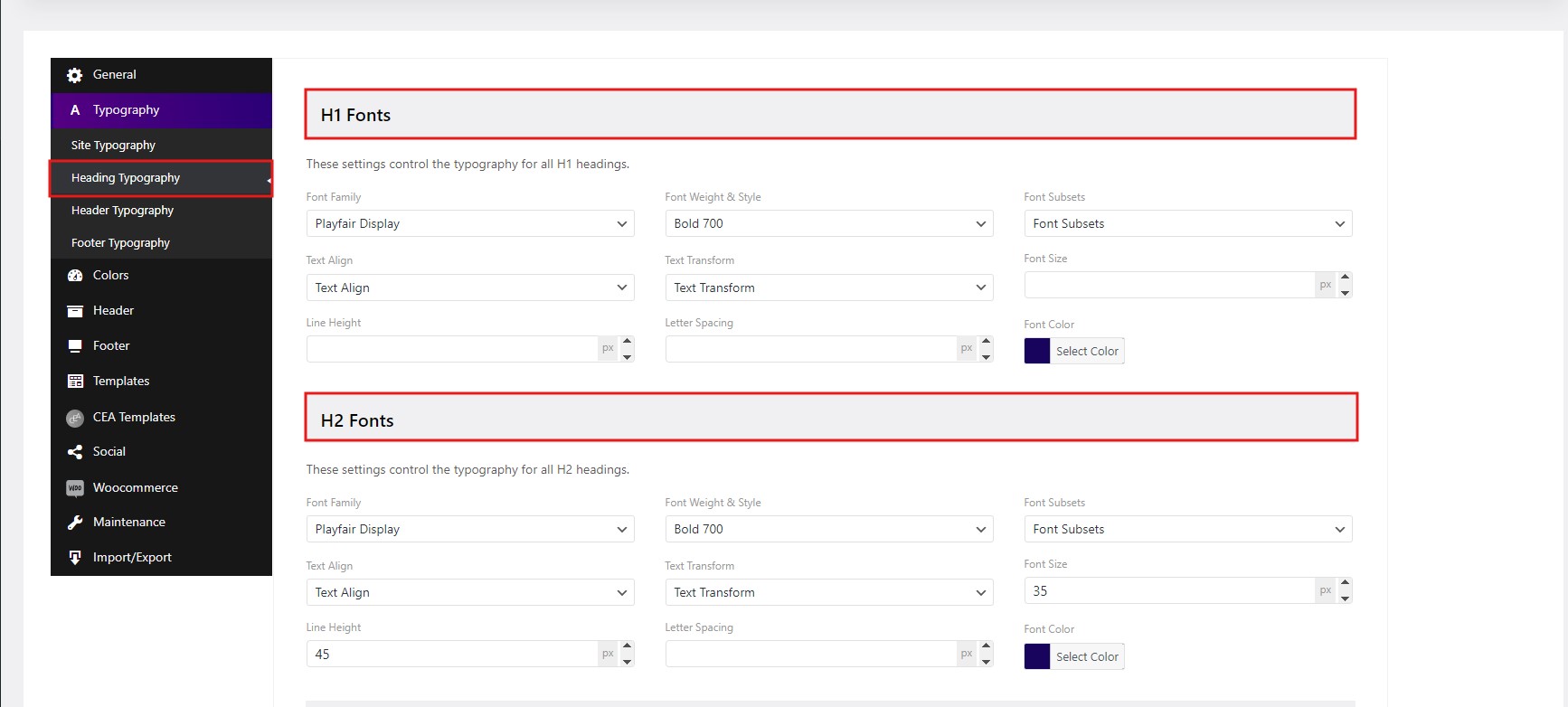The width and height of the screenshot is (1568, 707).
Task: Click H1 Font Color dark swatch
Action: [1037, 351]
